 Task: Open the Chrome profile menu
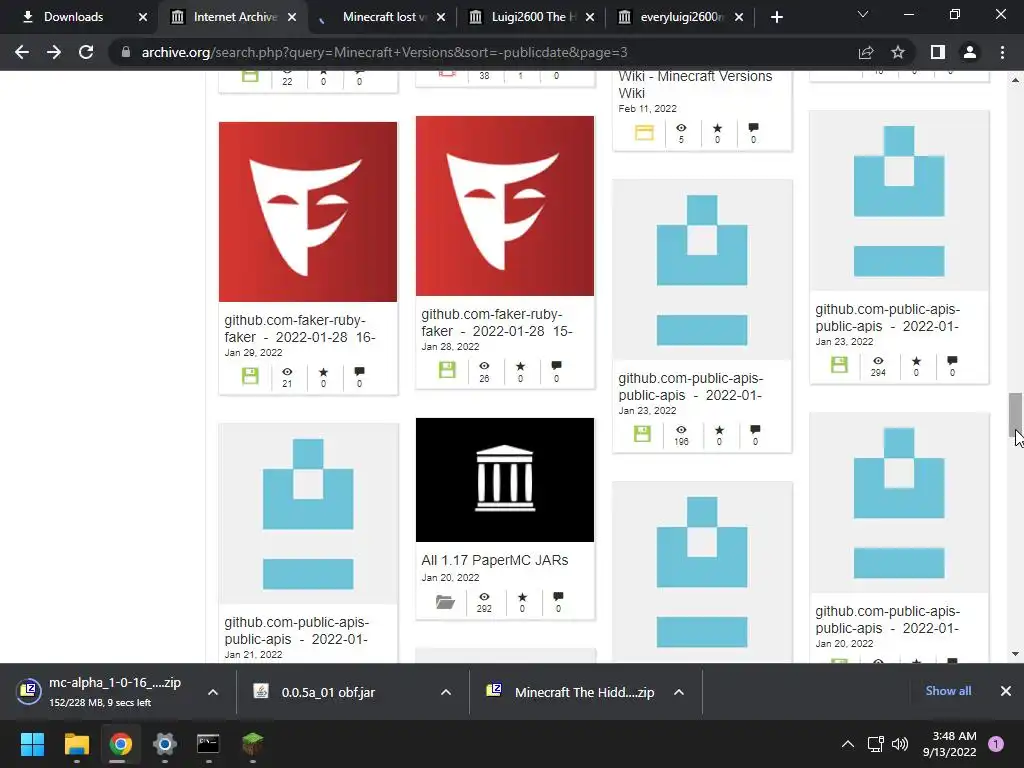click(x=970, y=52)
